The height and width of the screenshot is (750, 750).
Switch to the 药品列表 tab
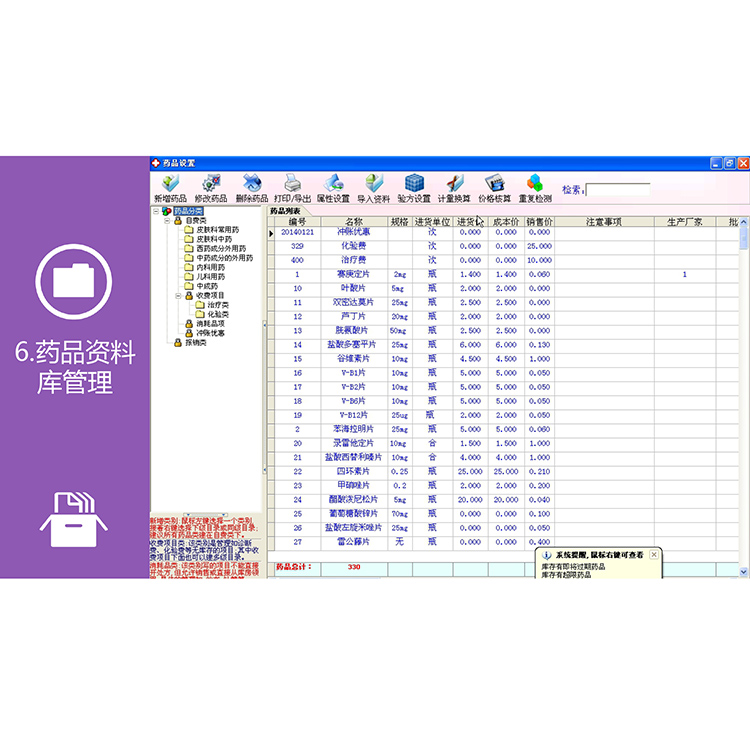(286, 211)
